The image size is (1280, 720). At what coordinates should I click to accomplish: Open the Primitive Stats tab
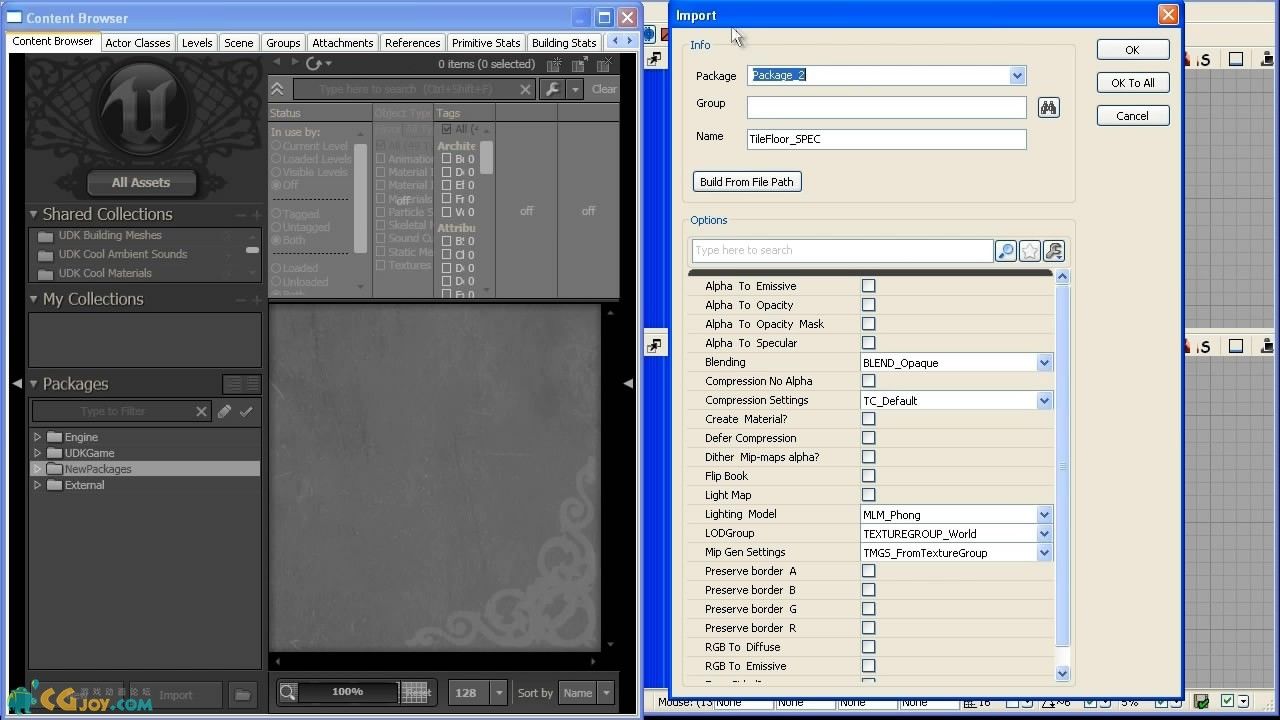[x=486, y=43]
